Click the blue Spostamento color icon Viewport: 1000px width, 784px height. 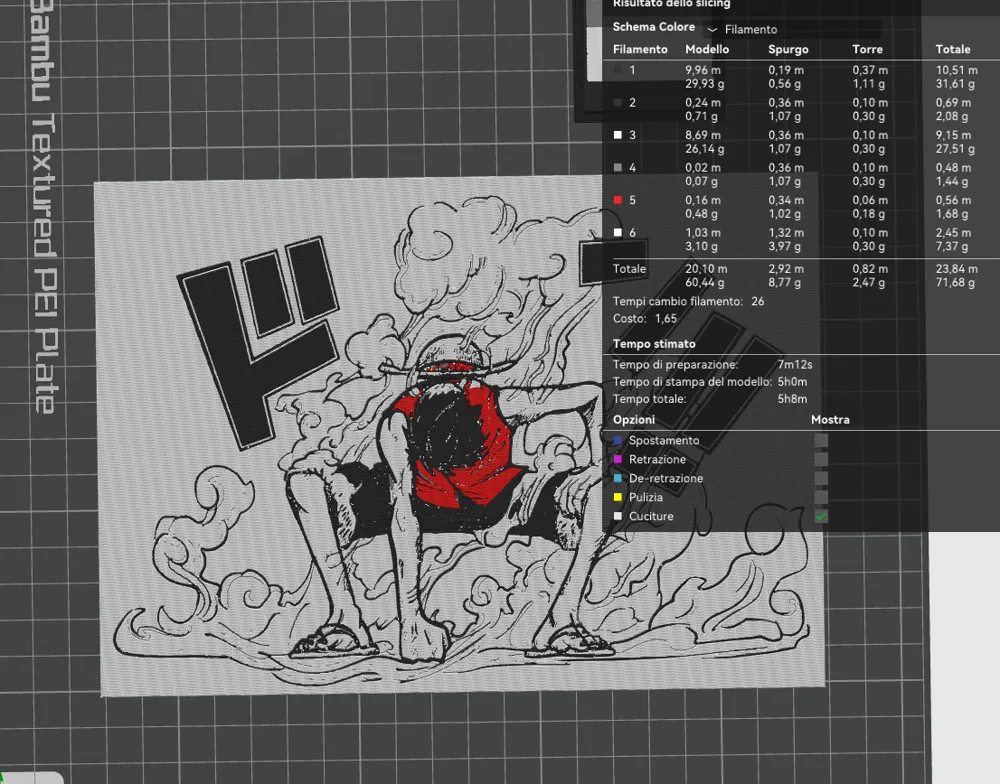tap(618, 441)
